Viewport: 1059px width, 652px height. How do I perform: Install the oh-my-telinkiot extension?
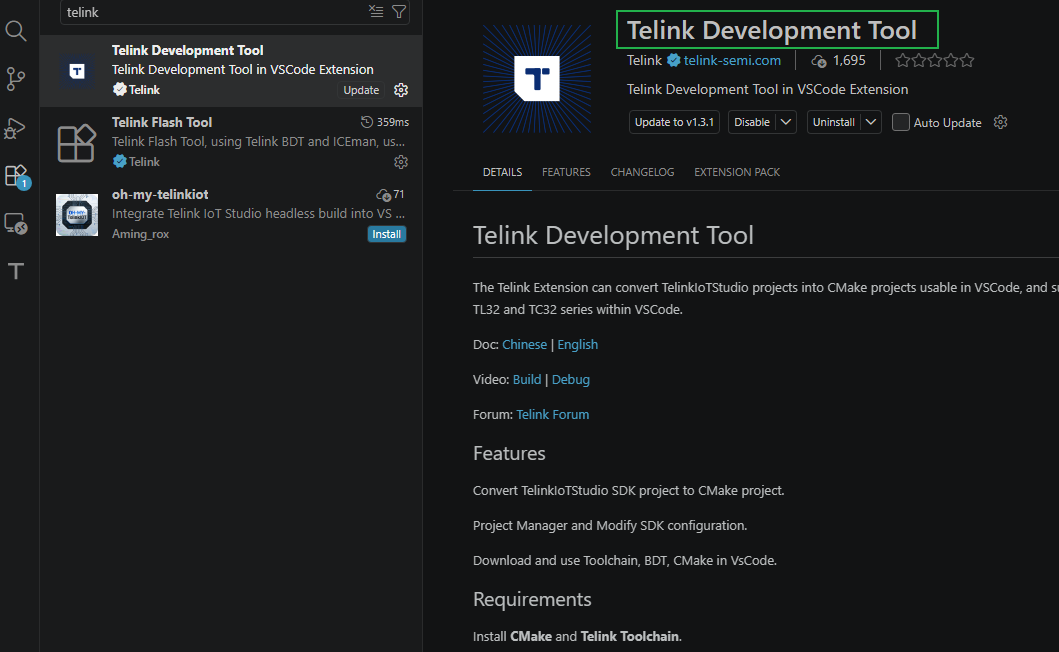tap(387, 234)
